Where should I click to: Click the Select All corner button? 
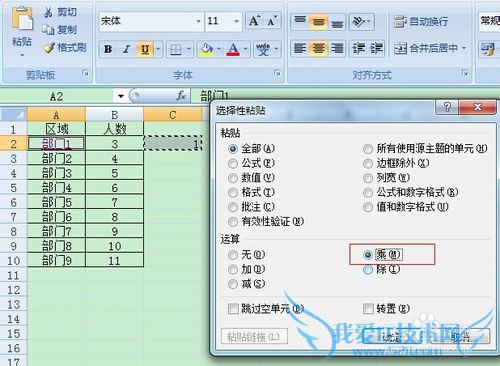[x=13, y=115]
